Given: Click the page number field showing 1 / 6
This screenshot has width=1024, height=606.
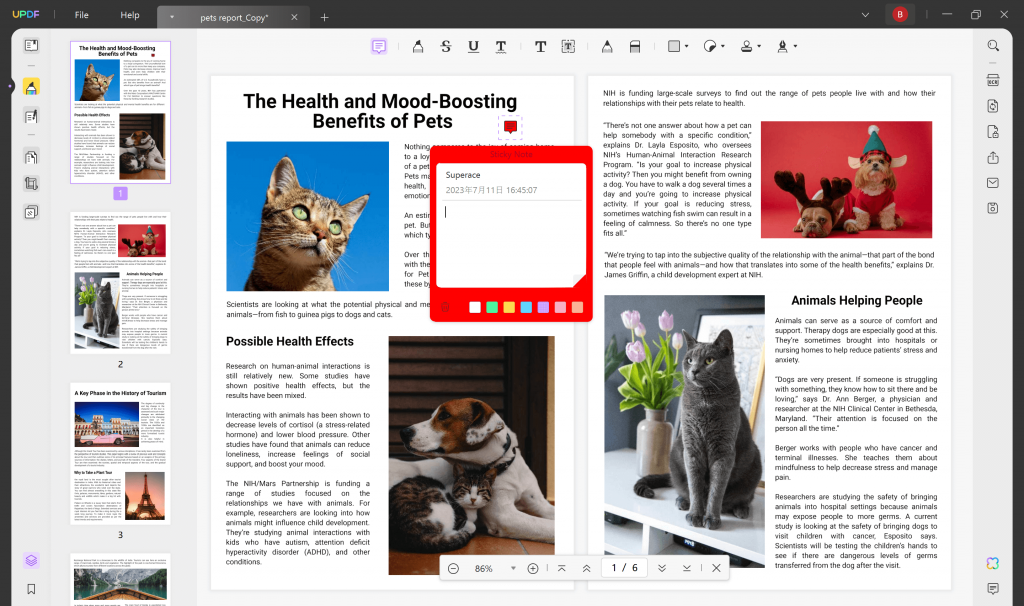Looking at the screenshot, I should [x=624, y=568].
